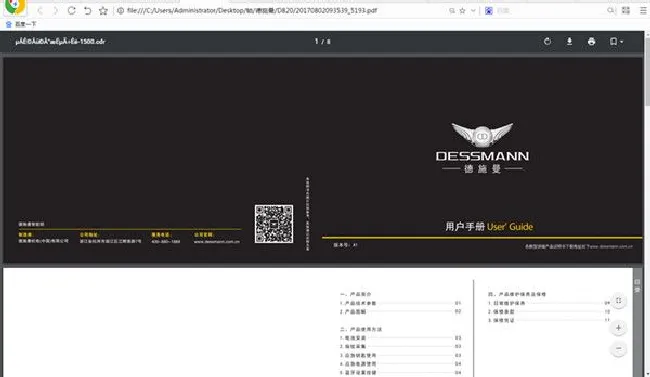The height and width of the screenshot is (377, 650).
Task: Click the fit to page button
Action: coord(618,301)
